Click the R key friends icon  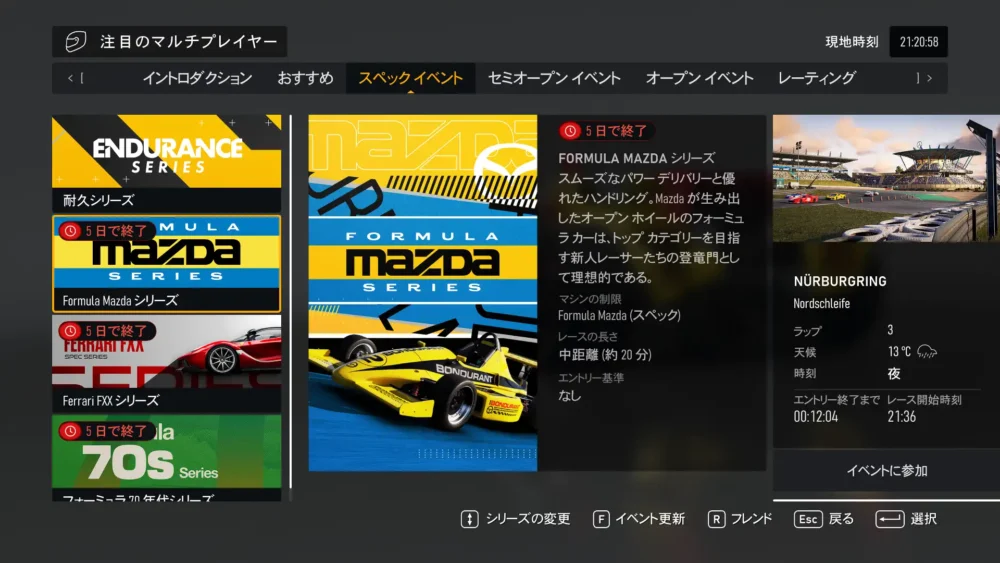tap(716, 519)
